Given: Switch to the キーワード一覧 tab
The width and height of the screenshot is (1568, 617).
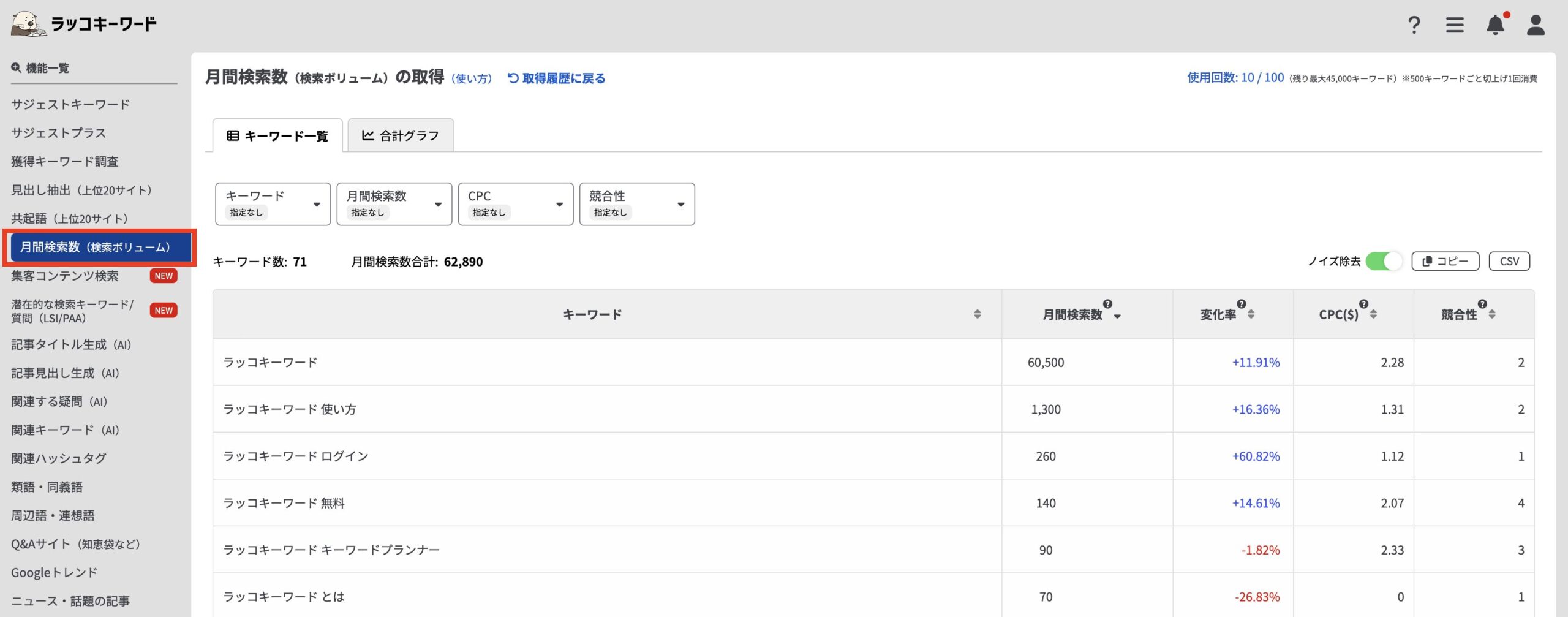Looking at the screenshot, I should click(277, 135).
